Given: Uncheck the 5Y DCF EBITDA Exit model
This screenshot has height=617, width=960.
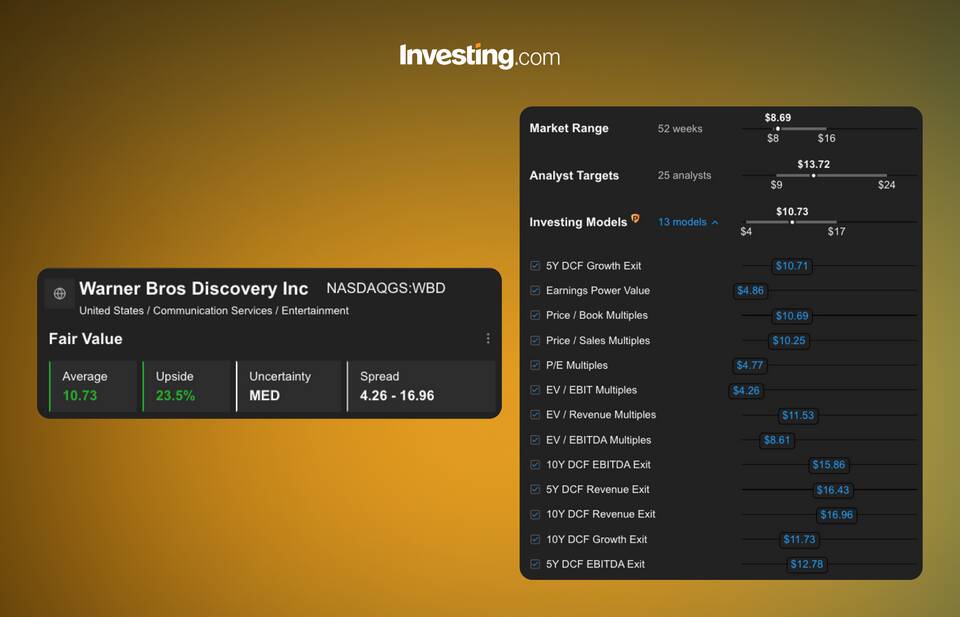Looking at the screenshot, I should pos(534,564).
